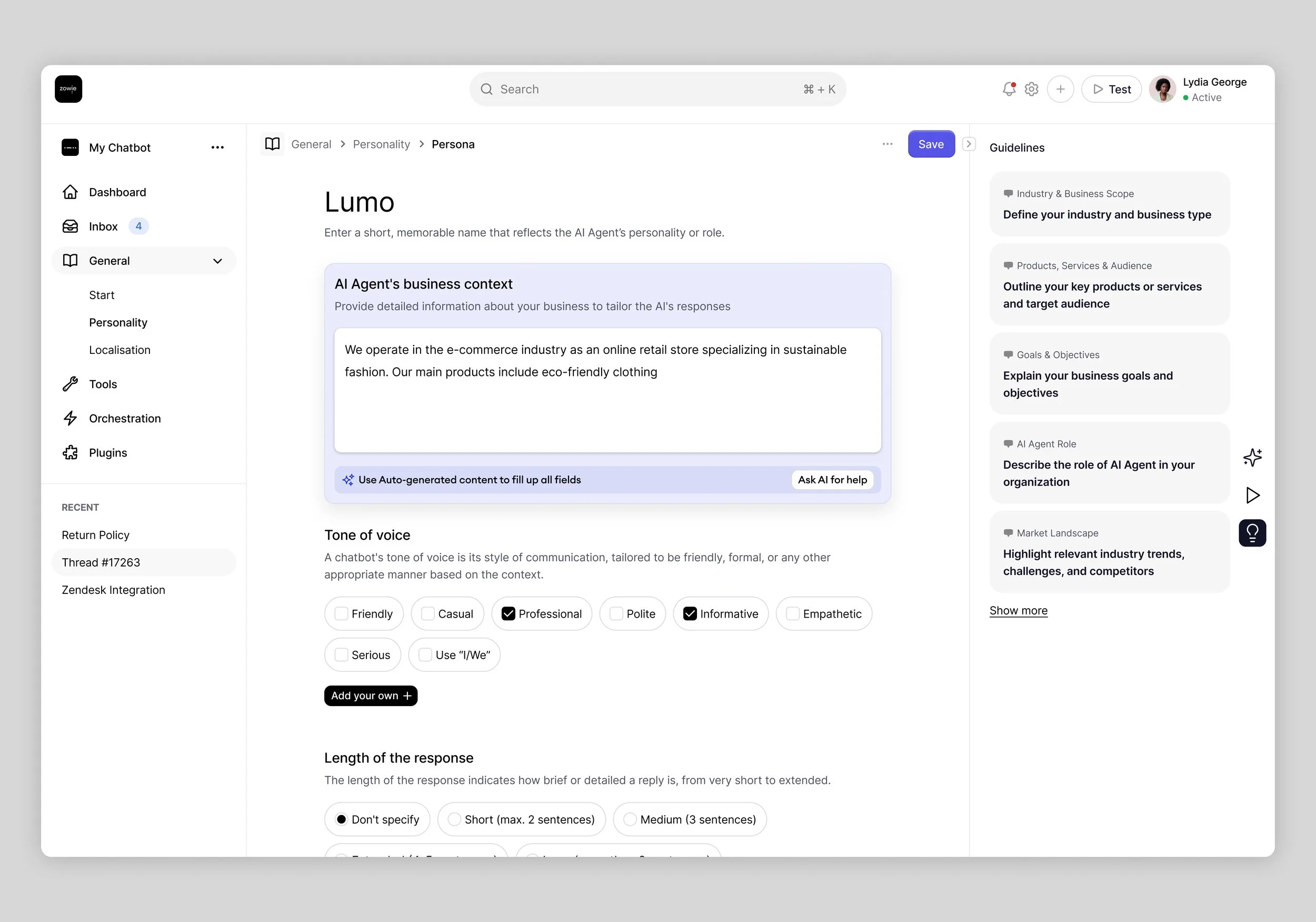The height and width of the screenshot is (922, 1316).
Task: Click the Save button
Action: click(x=930, y=144)
